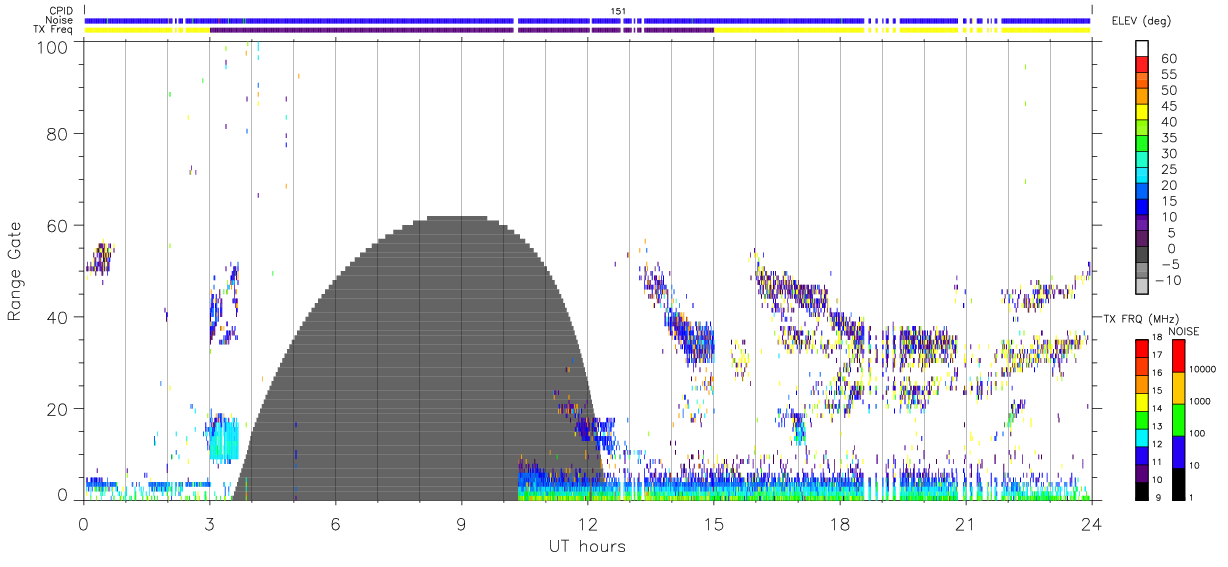1228x567 pixels.
Task: Click the ELEV colorbar label '30'
Action: (1168, 154)
